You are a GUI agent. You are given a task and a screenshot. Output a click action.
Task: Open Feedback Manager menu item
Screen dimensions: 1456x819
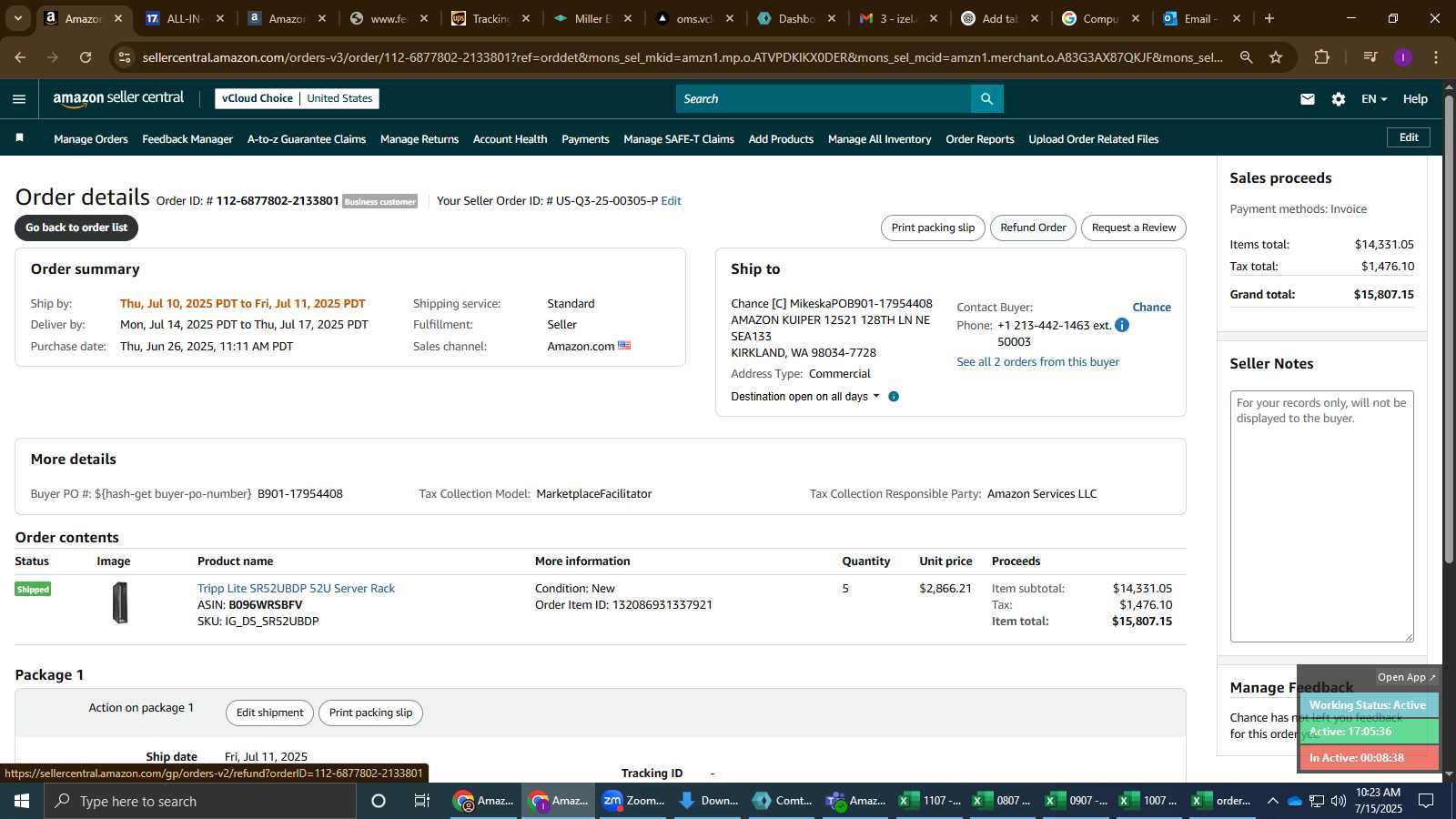(187, 139)
